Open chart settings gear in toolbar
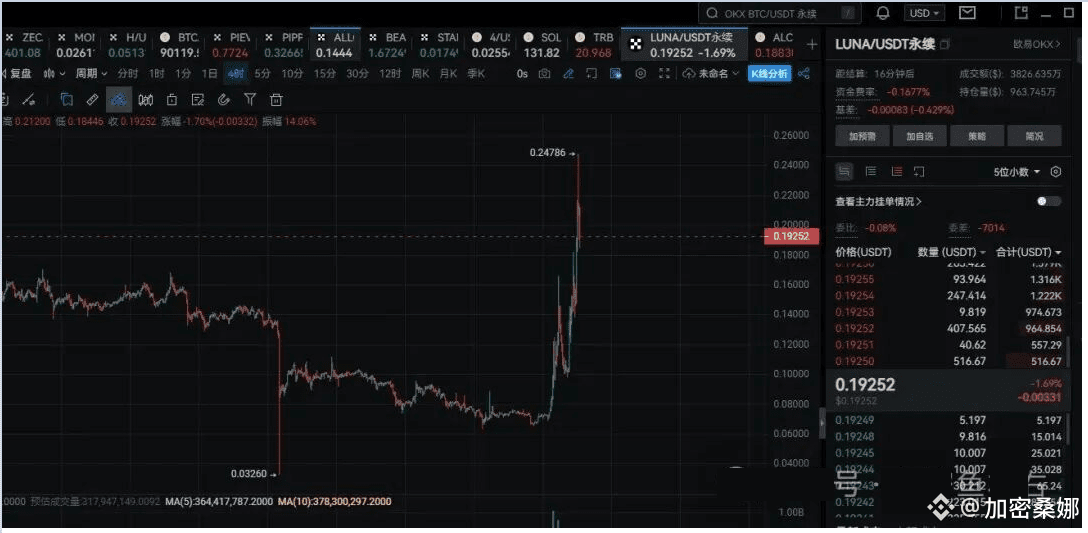 pyautogui.click(x=641, y=73)
